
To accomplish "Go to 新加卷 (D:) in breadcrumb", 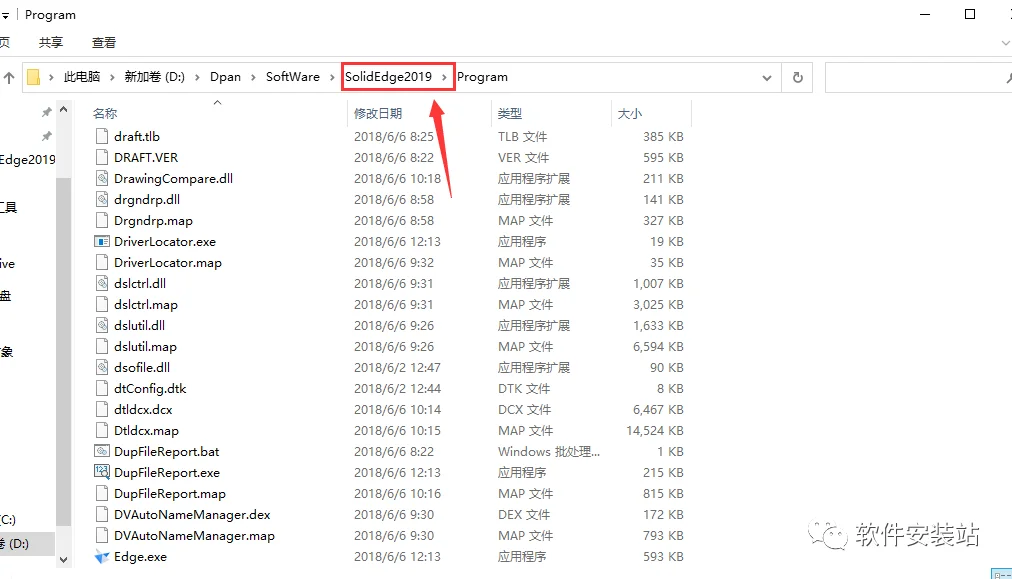I will [154, 77].
